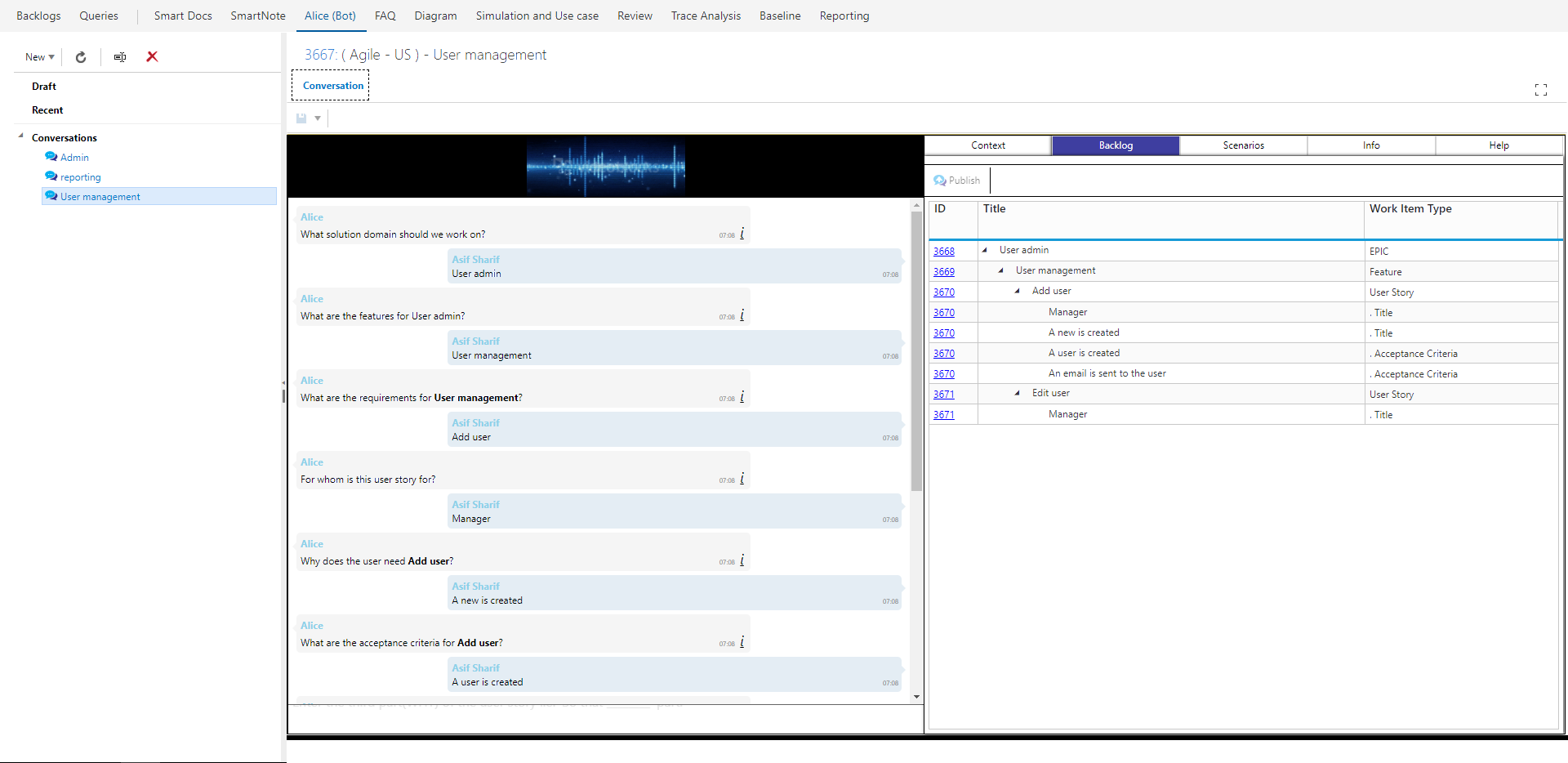Image resolution: width=1568 pixels, height=763 pixels.
Task: Click the chat scrollbar up arrow
Action: tap(917, 205)
